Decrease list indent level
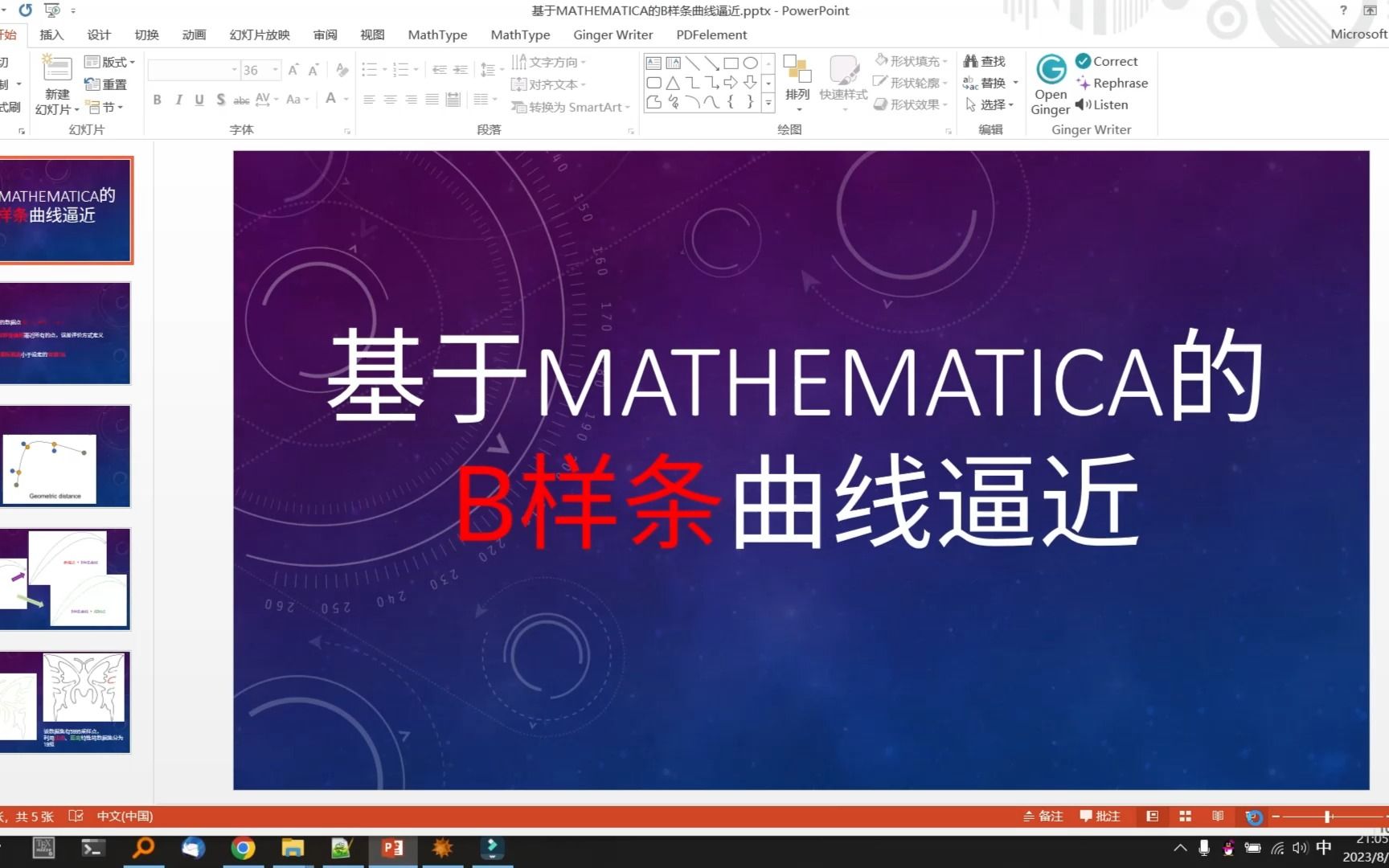1389x868 pixels. (x=439, y=70)
